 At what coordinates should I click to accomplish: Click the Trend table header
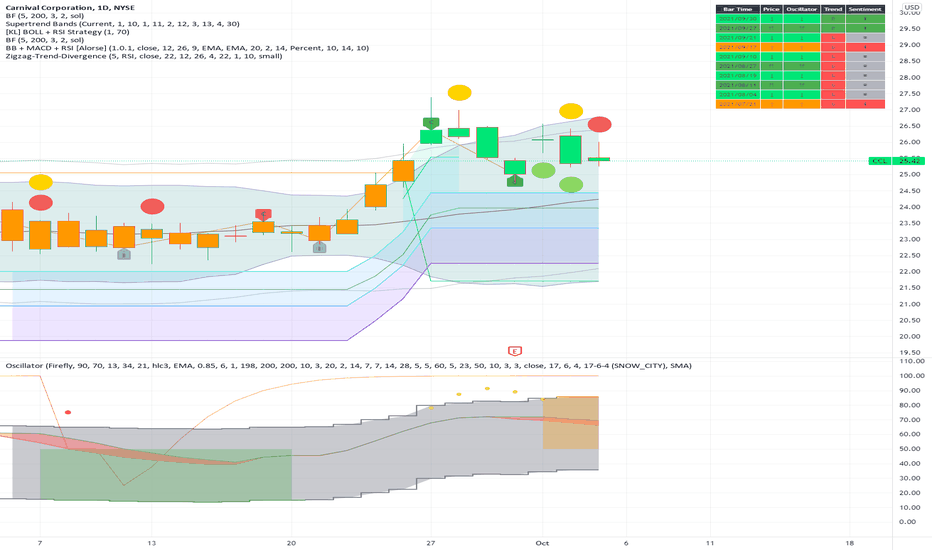pyautogui.click(x=833, y=10)
